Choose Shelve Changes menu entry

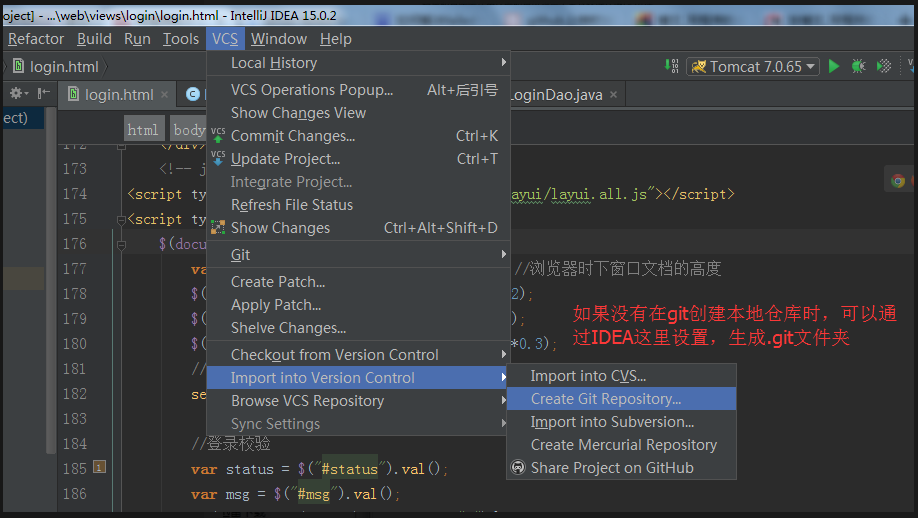click(x=358, y=328)
